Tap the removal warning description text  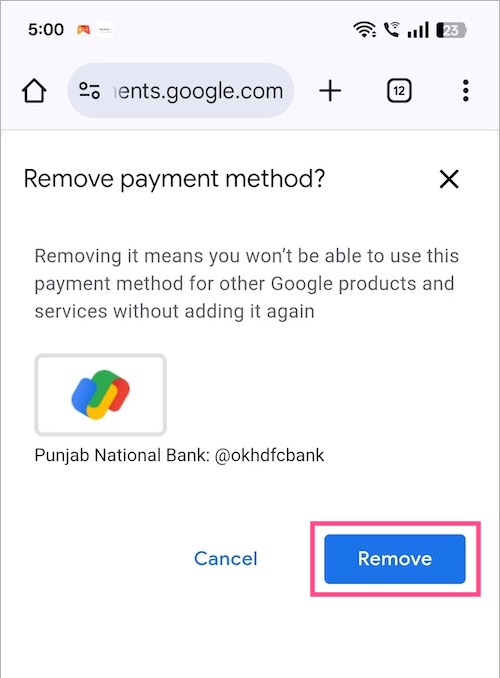(x=247, y=284)
